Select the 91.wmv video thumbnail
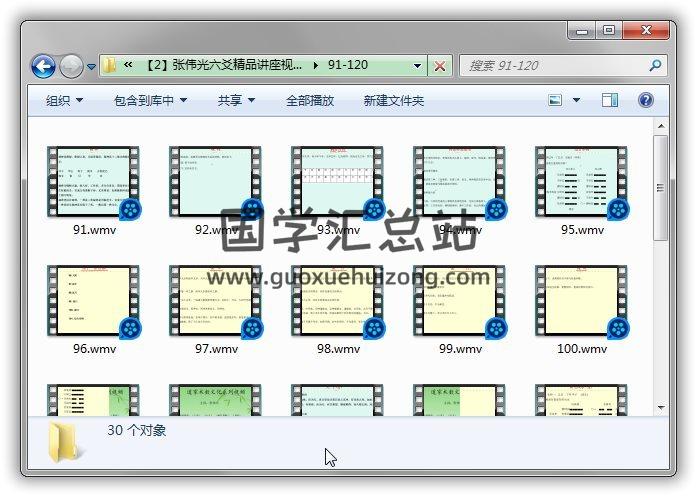This screenshot has width=697, height=497. (93, 182)
